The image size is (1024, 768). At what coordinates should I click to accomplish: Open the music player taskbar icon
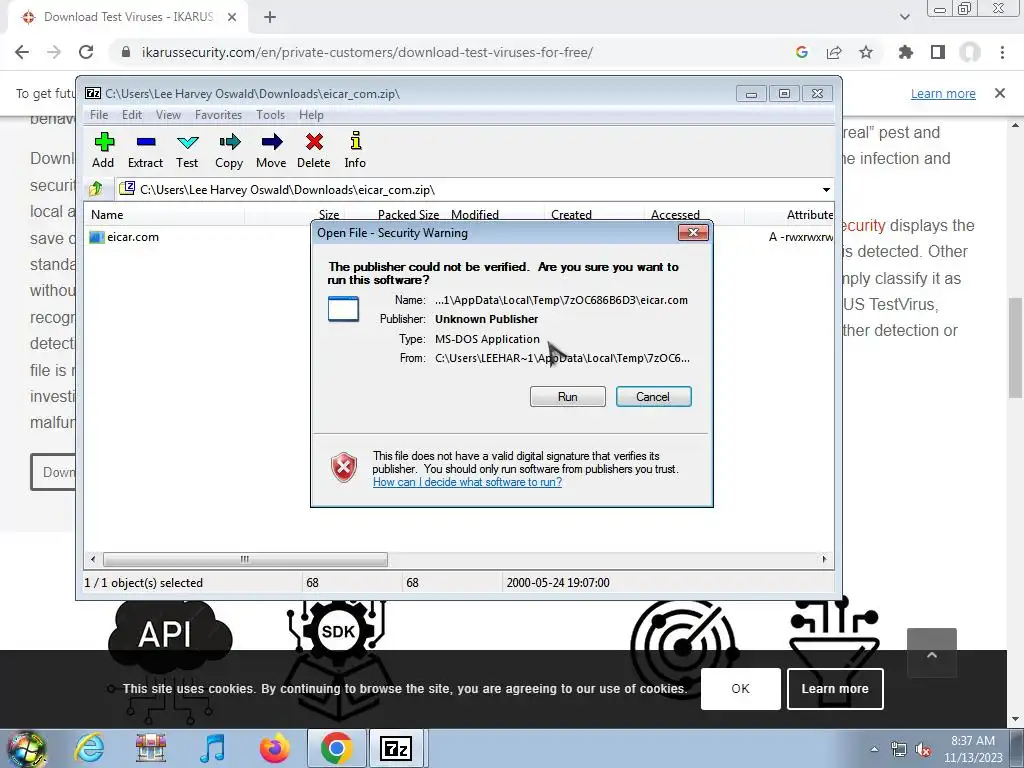(212, 748)
